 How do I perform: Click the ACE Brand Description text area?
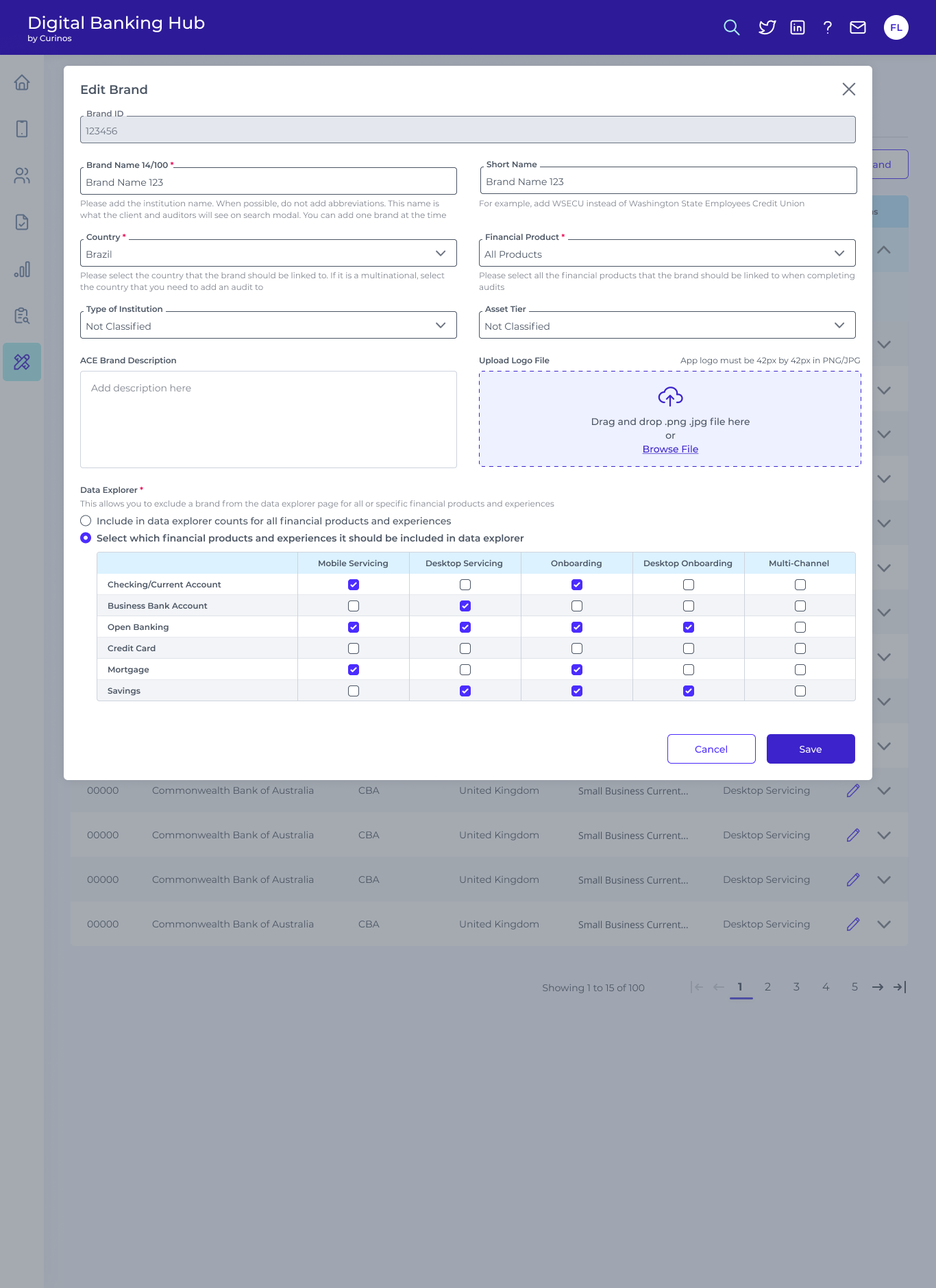pos(269,420)
